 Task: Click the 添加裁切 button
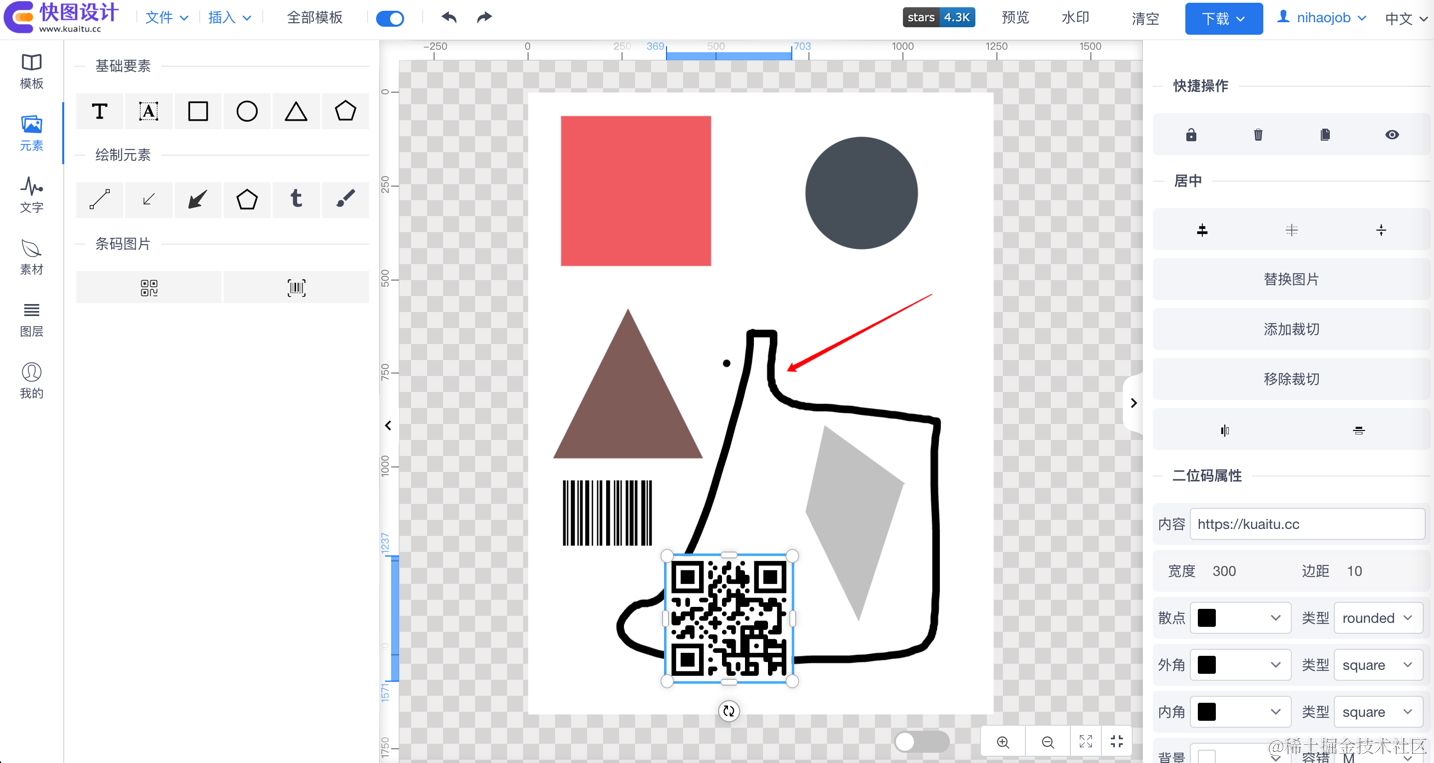1291,329
